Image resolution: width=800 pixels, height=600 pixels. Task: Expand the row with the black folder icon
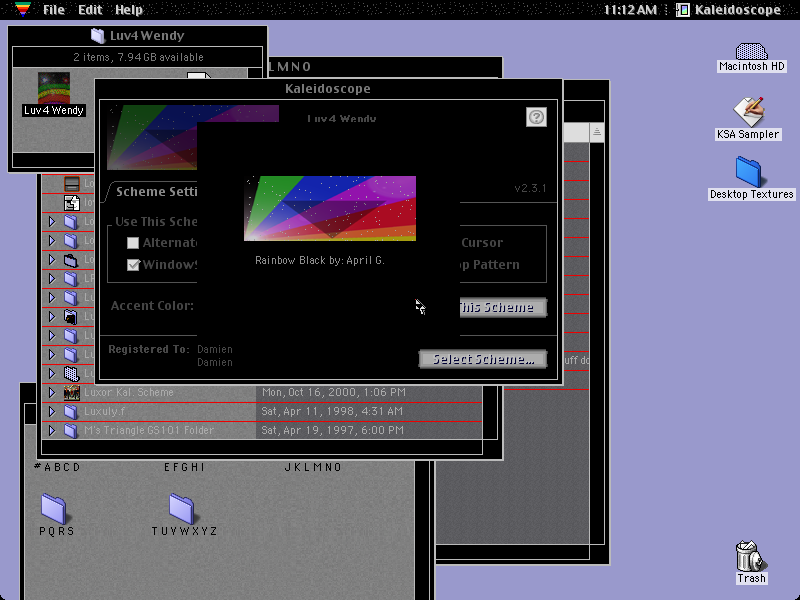pyautogui.click(x=52, y=316)
